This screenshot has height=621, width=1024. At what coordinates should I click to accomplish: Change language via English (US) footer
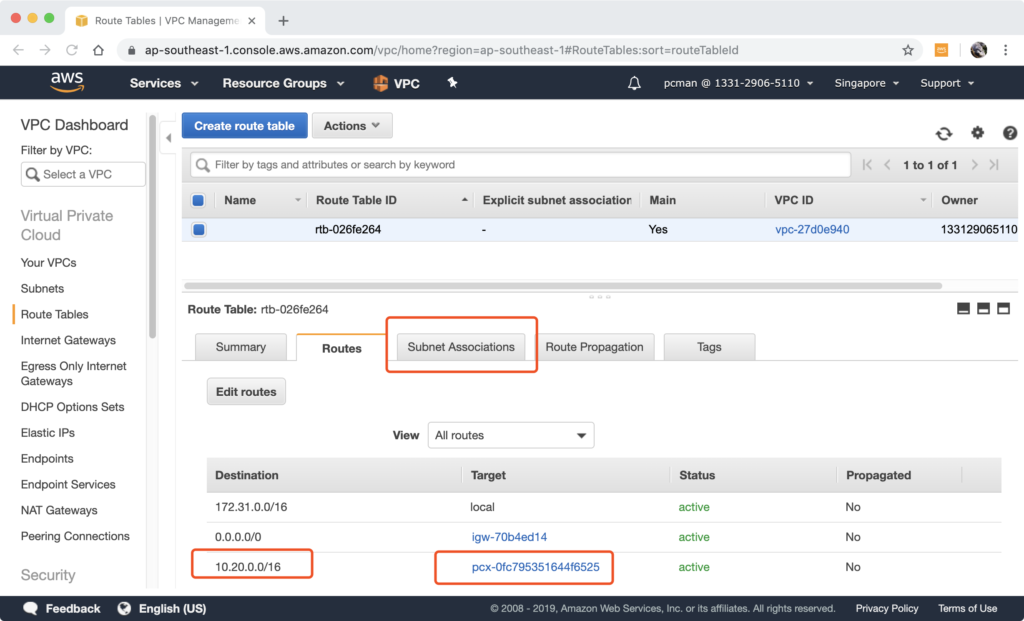tap(162, 609)
